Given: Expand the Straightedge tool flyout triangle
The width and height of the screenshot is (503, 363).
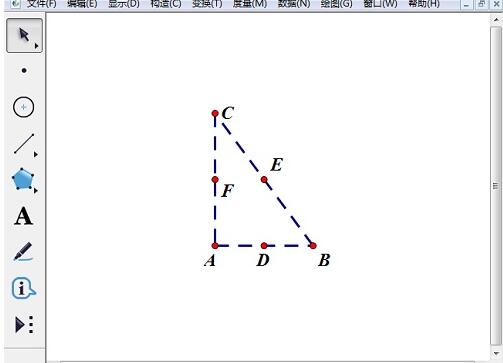Looking at the screenshot, I should coord(36,154).
